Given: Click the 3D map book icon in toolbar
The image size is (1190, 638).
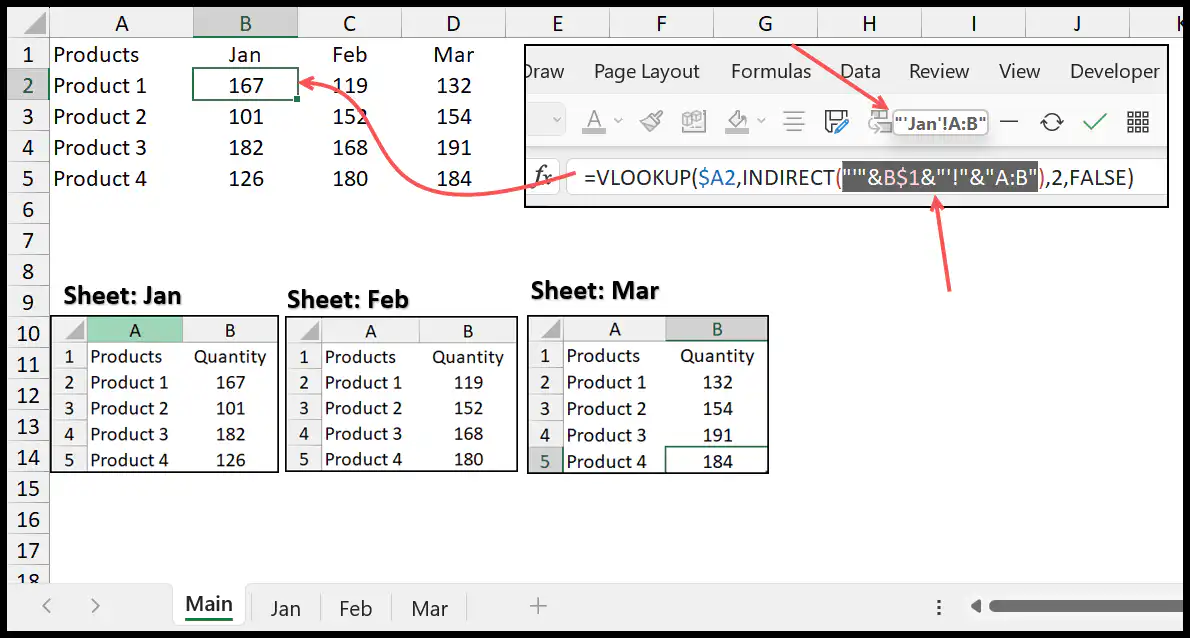Looking at the screenshot, I should [x=694, y=121].
